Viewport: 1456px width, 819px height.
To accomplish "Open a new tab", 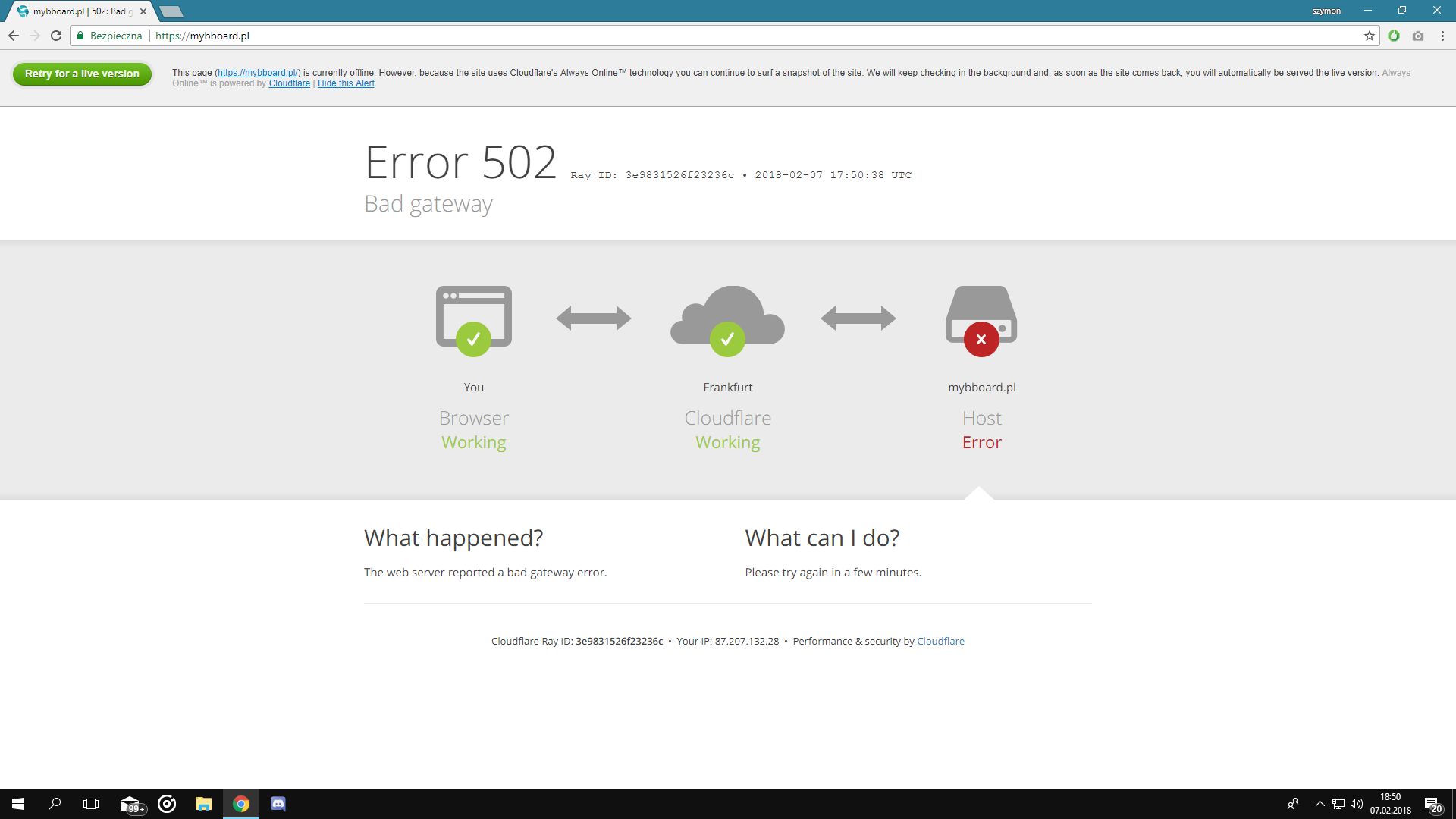I will (x=171, y=11).
